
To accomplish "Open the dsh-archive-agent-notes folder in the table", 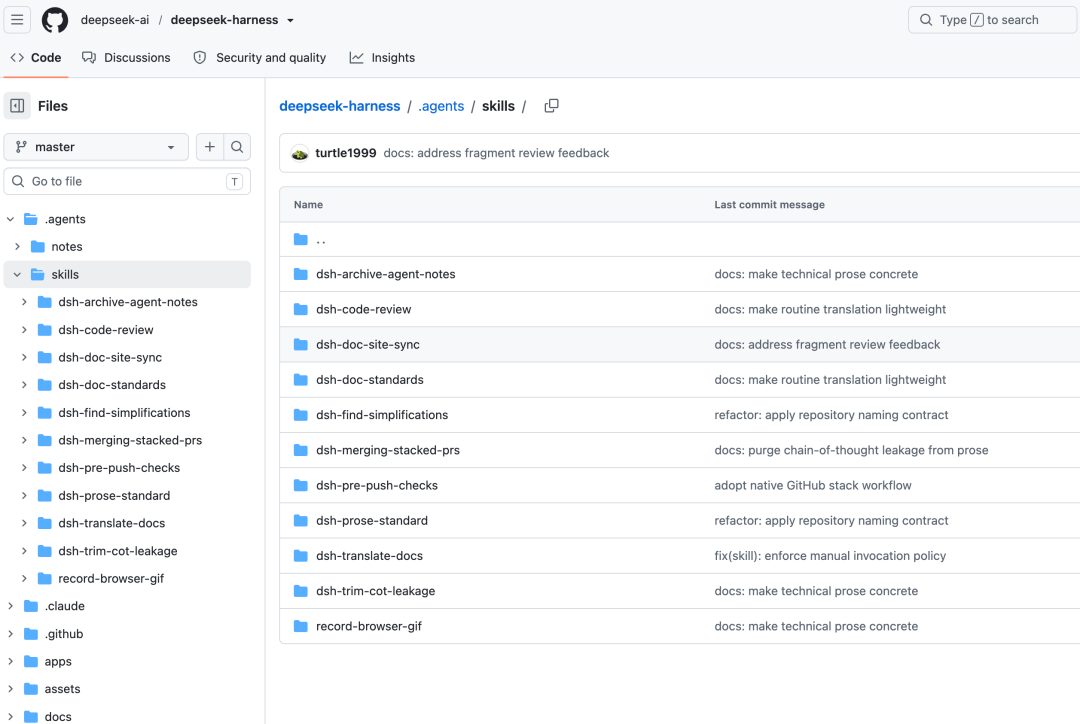I will tap(386, 274).
